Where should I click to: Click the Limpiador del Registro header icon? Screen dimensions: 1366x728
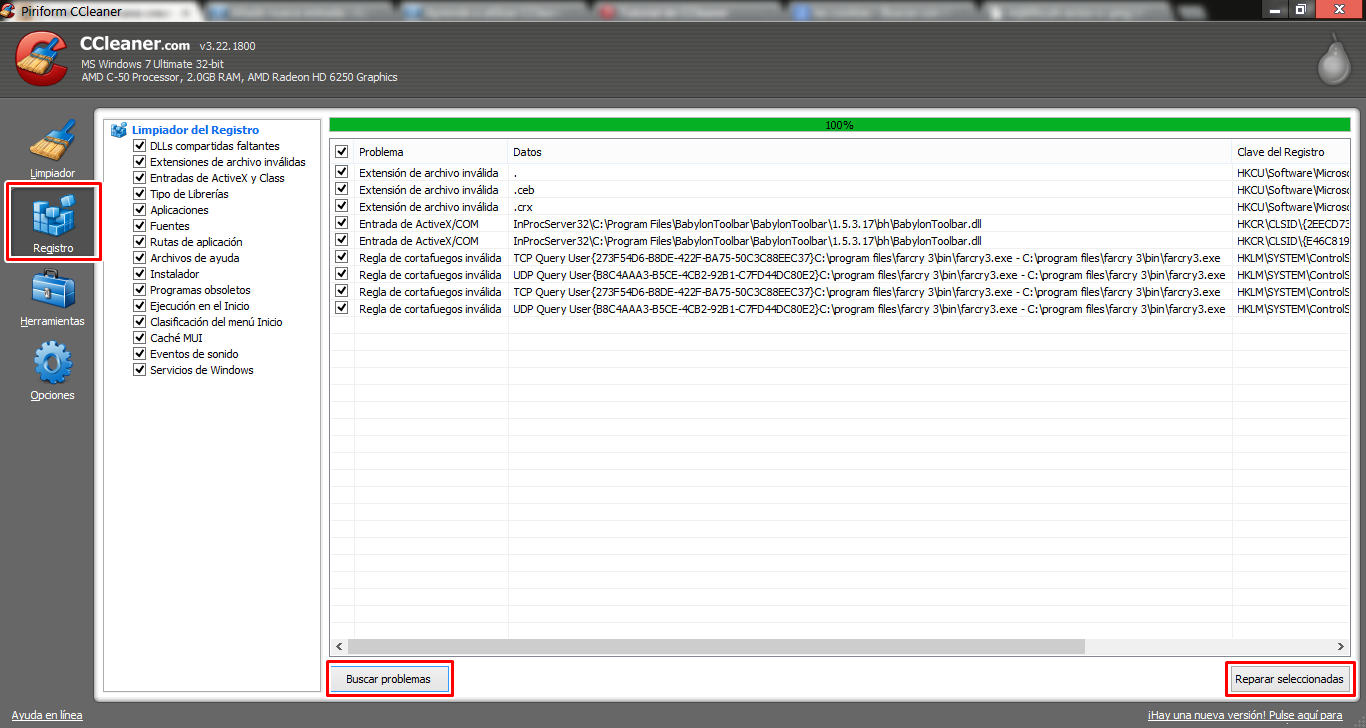[119, 130]
